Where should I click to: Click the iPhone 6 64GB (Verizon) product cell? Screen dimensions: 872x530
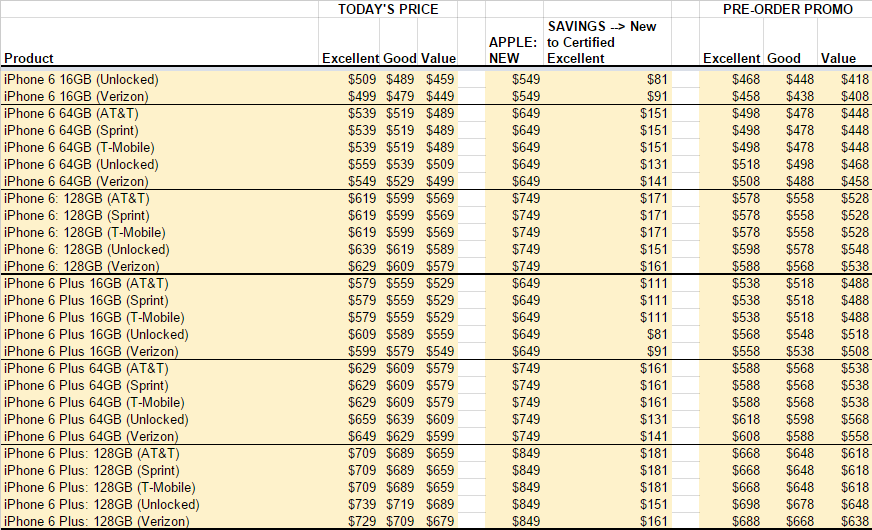[x=76, y=181]
